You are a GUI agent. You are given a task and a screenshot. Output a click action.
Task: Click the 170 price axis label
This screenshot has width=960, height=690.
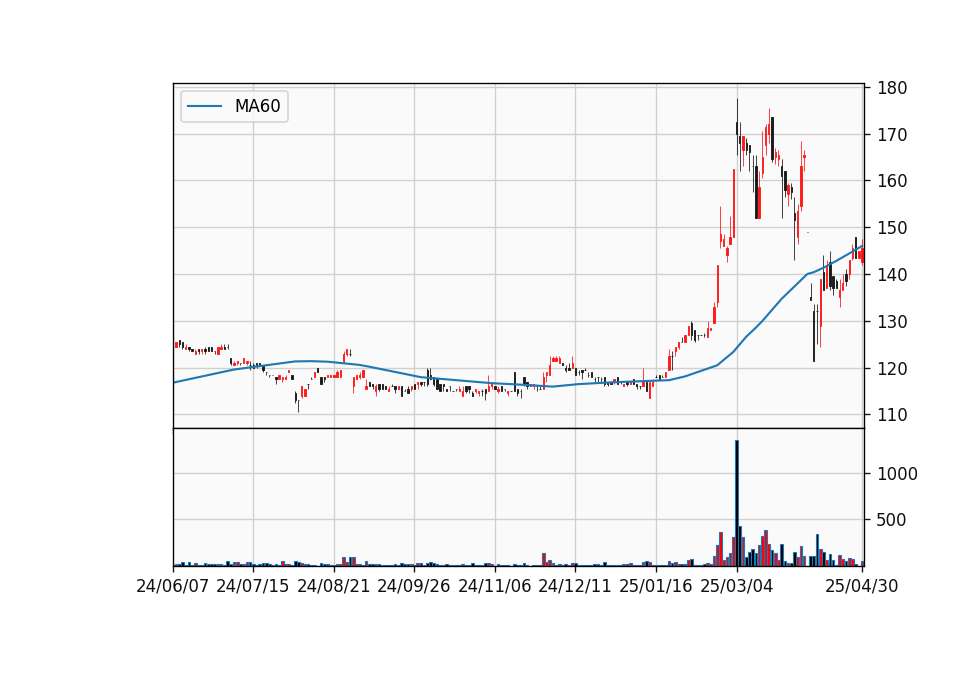[893, 135]
